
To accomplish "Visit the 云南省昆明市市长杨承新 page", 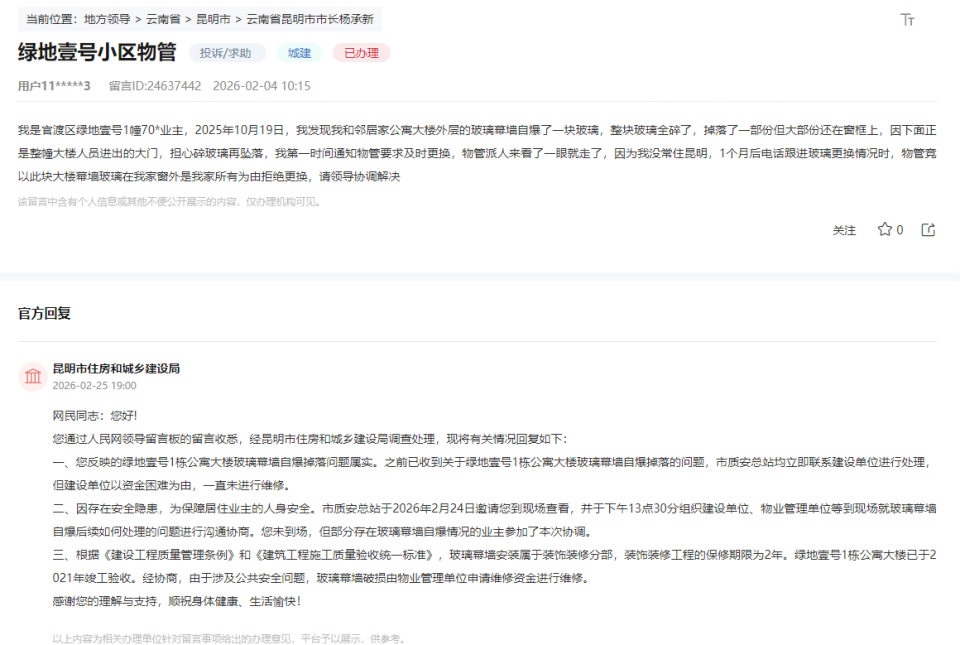I will (310, 17).
